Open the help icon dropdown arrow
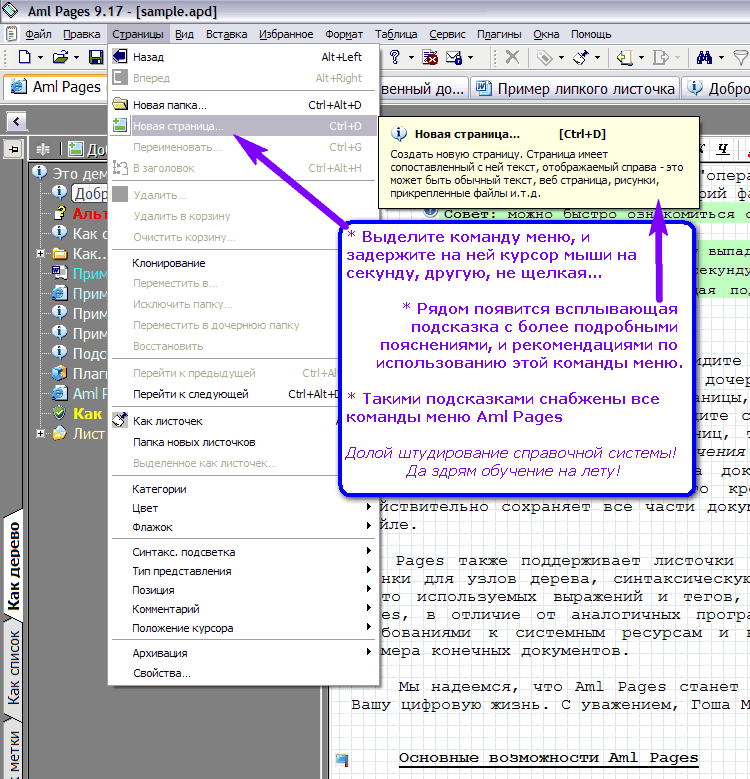 coord(411,58)
